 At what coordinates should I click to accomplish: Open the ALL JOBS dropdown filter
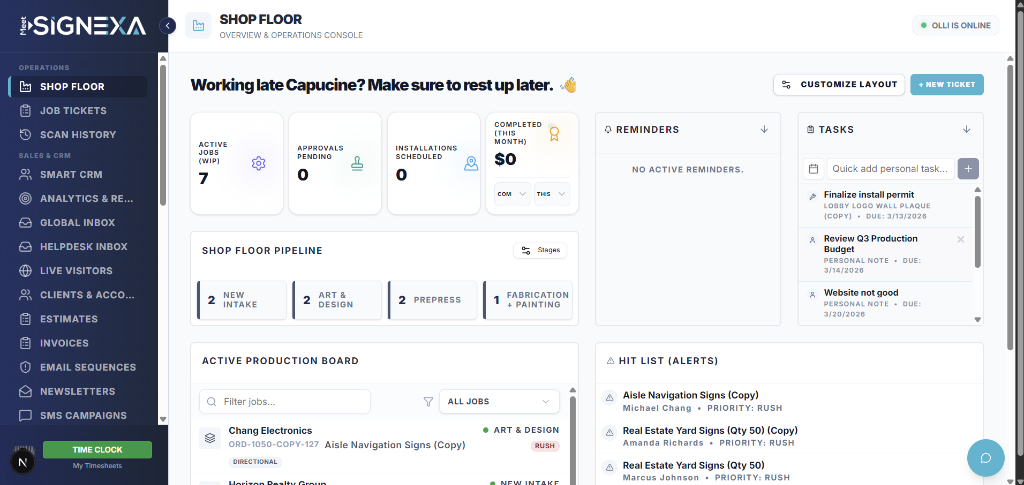499,402
